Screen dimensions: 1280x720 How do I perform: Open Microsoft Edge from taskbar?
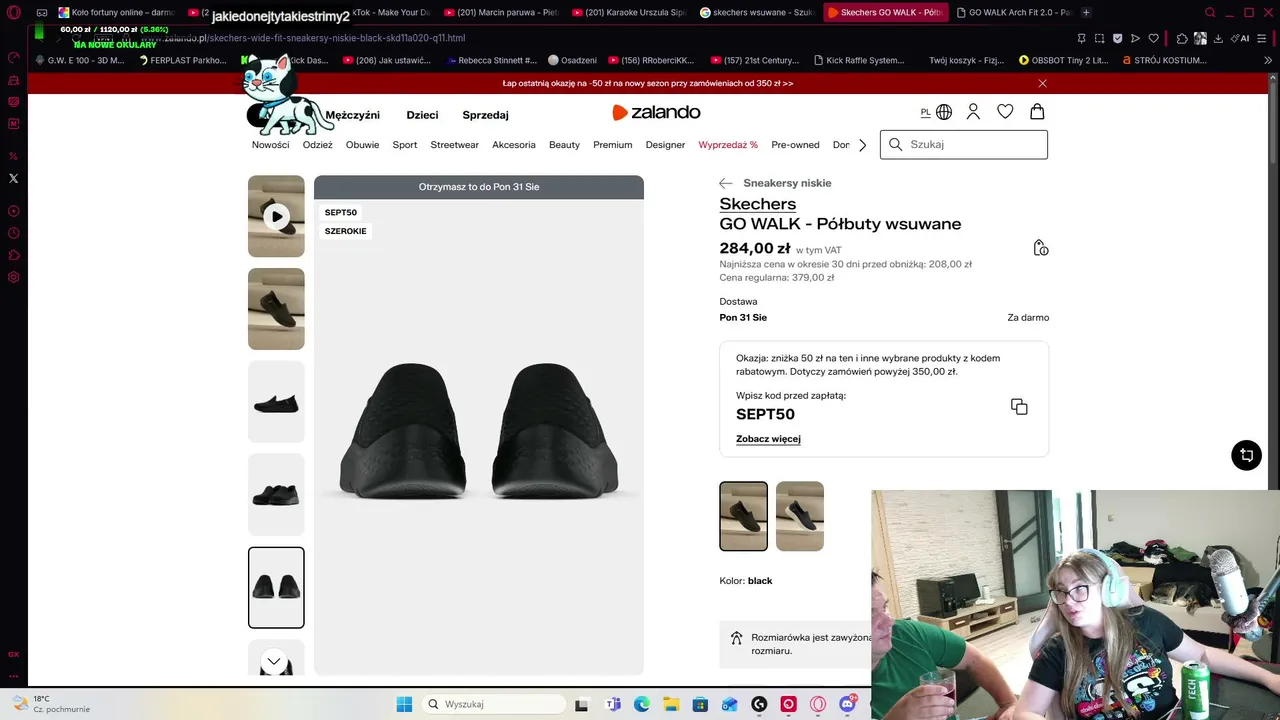pos(642,704)
